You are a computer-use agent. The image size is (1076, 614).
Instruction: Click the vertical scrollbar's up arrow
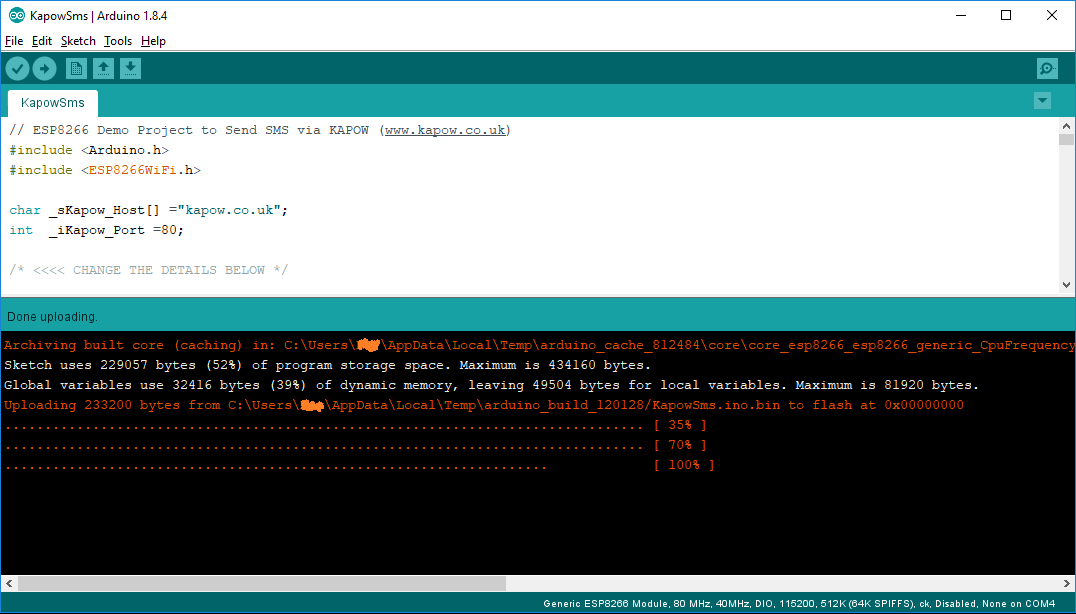1066,124
